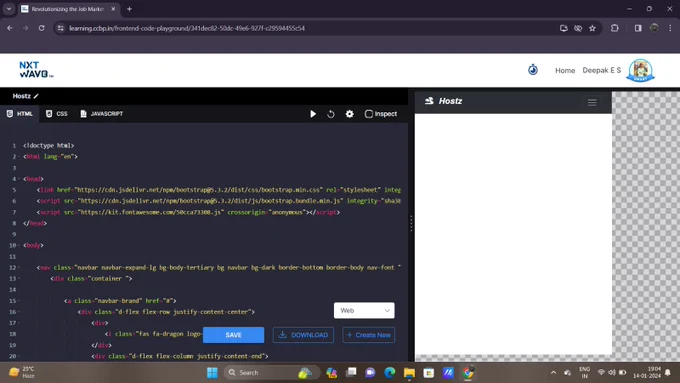The width and height of the screenshot is (680, 383).
Task: Reload the page in browser
Action: coord(41,28)
